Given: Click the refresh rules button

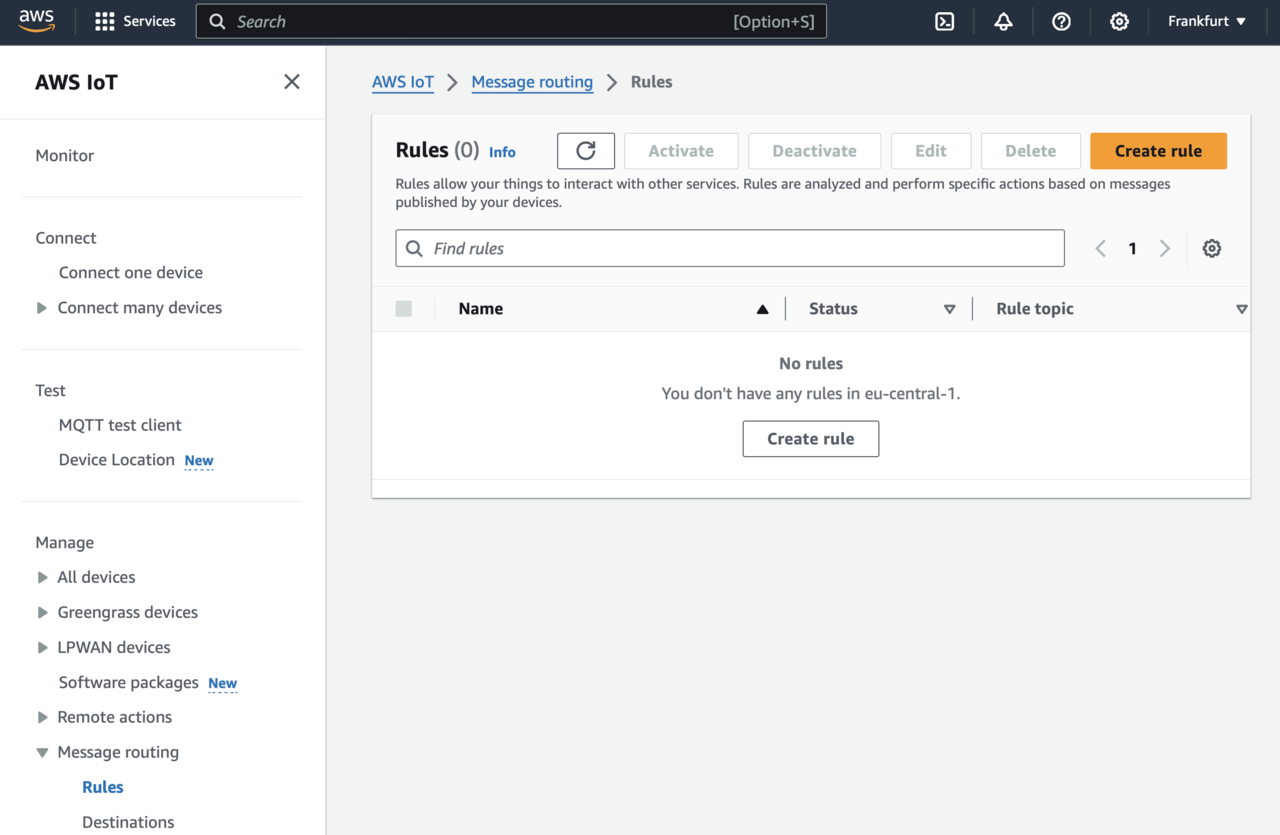Looking at the screenshot, I should click(586, 151).
